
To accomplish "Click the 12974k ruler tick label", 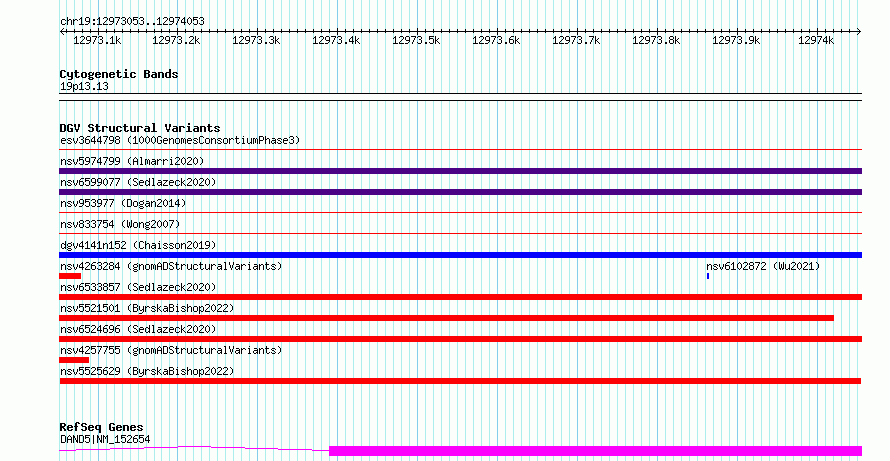I will pos(816,40).
